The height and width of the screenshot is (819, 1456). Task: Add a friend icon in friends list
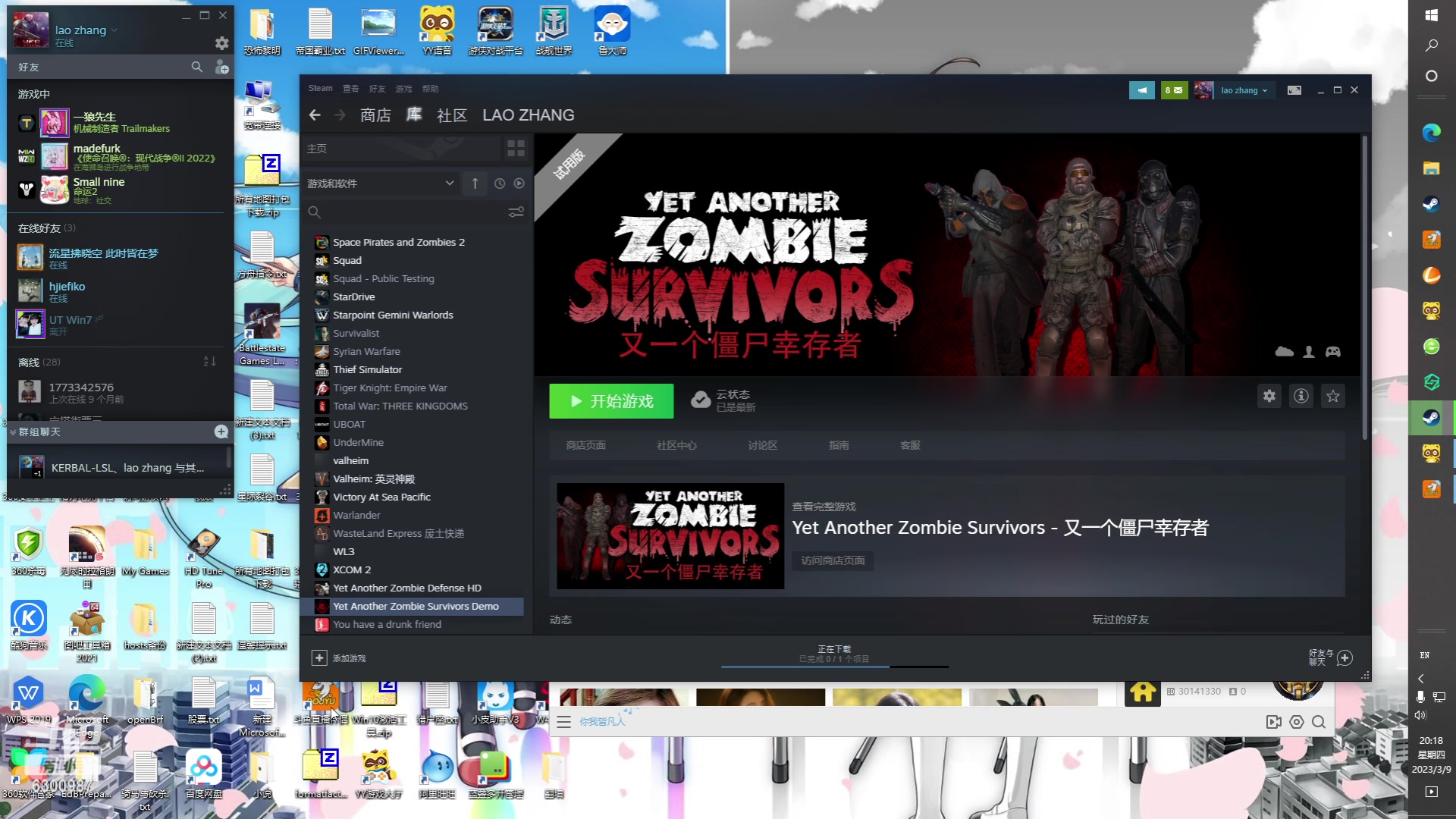click(221, 67)
